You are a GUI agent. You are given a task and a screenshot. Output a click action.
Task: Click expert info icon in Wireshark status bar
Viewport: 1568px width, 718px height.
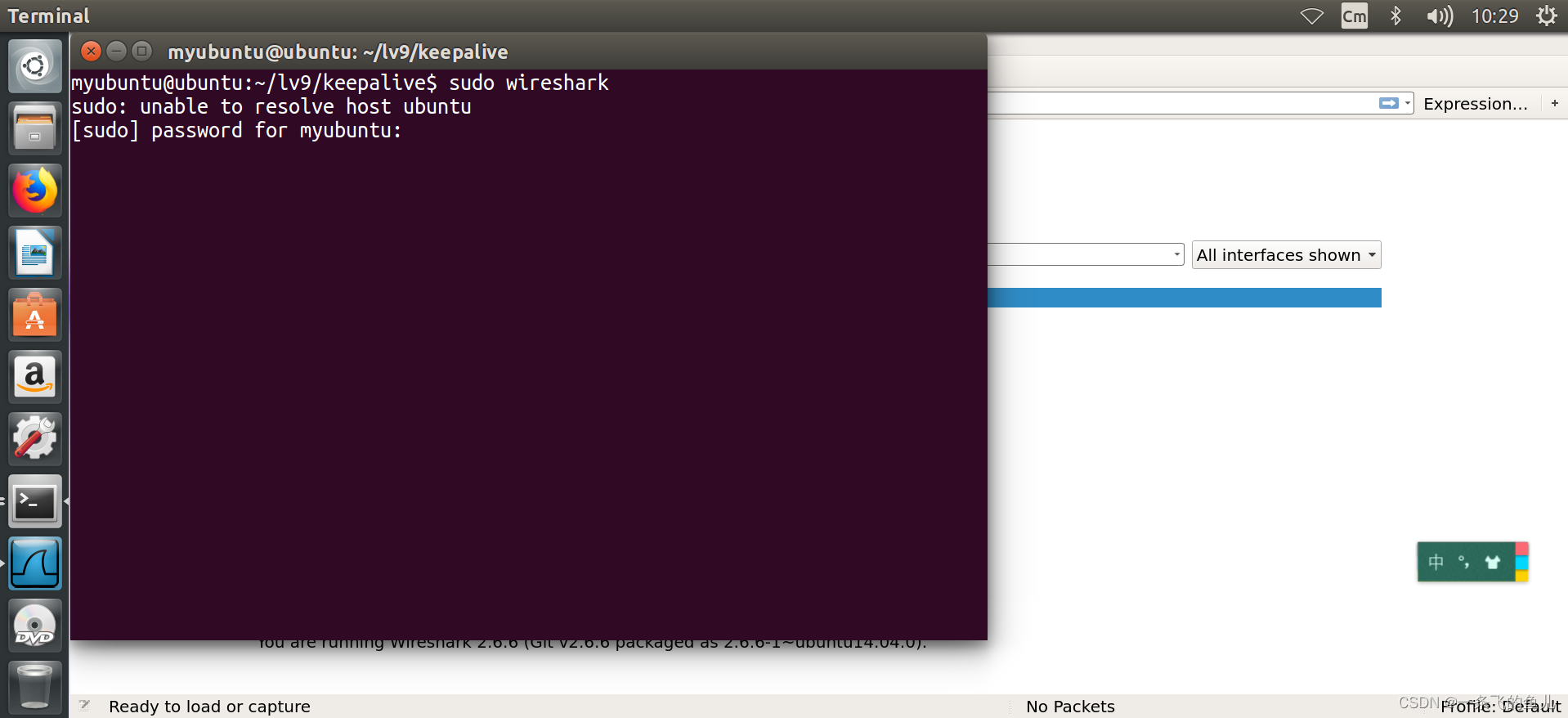(84, 705)
